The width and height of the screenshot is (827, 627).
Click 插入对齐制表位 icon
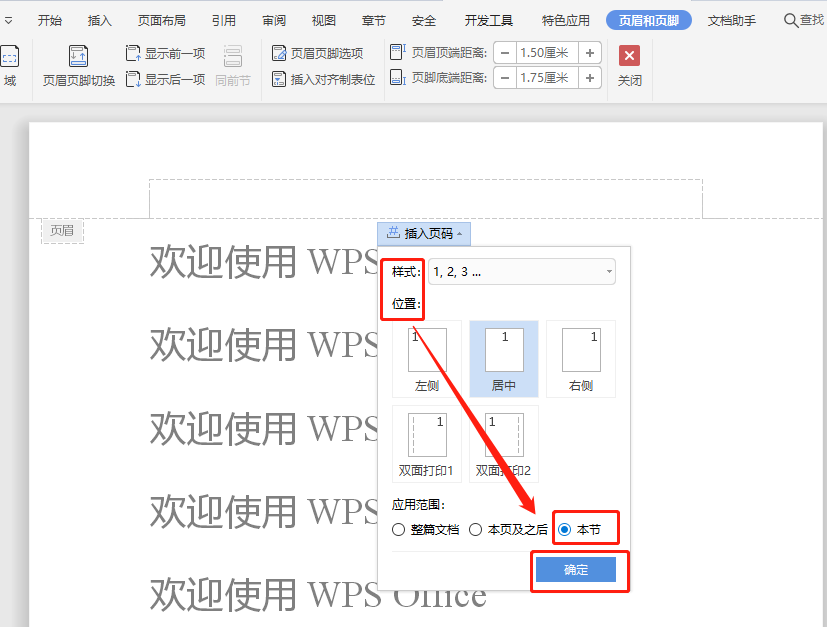(278, 79)
